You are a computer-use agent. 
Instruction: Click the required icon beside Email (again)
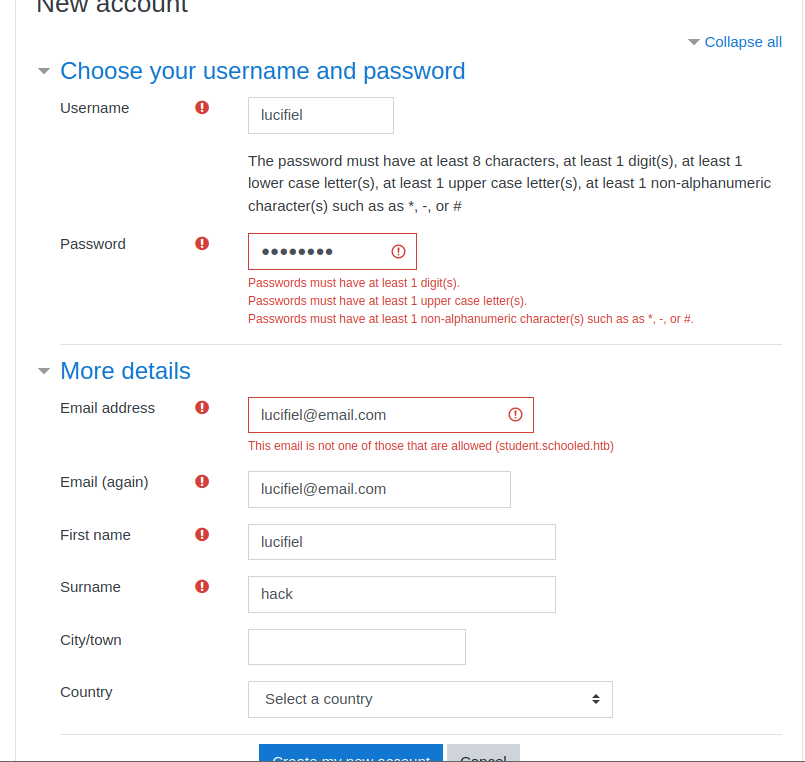[x=202, y=482]
